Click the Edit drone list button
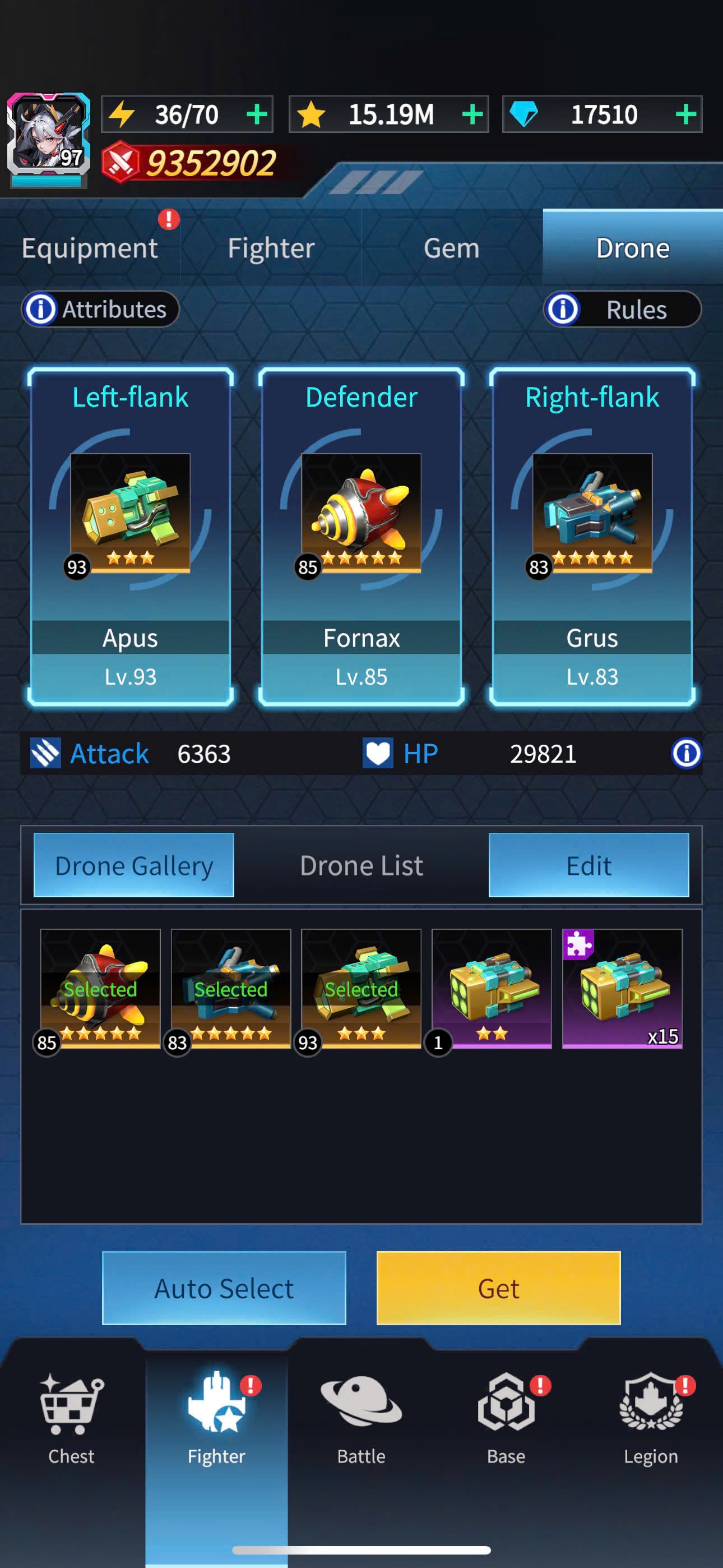723x1568 pixels. (x=588, y=865)
